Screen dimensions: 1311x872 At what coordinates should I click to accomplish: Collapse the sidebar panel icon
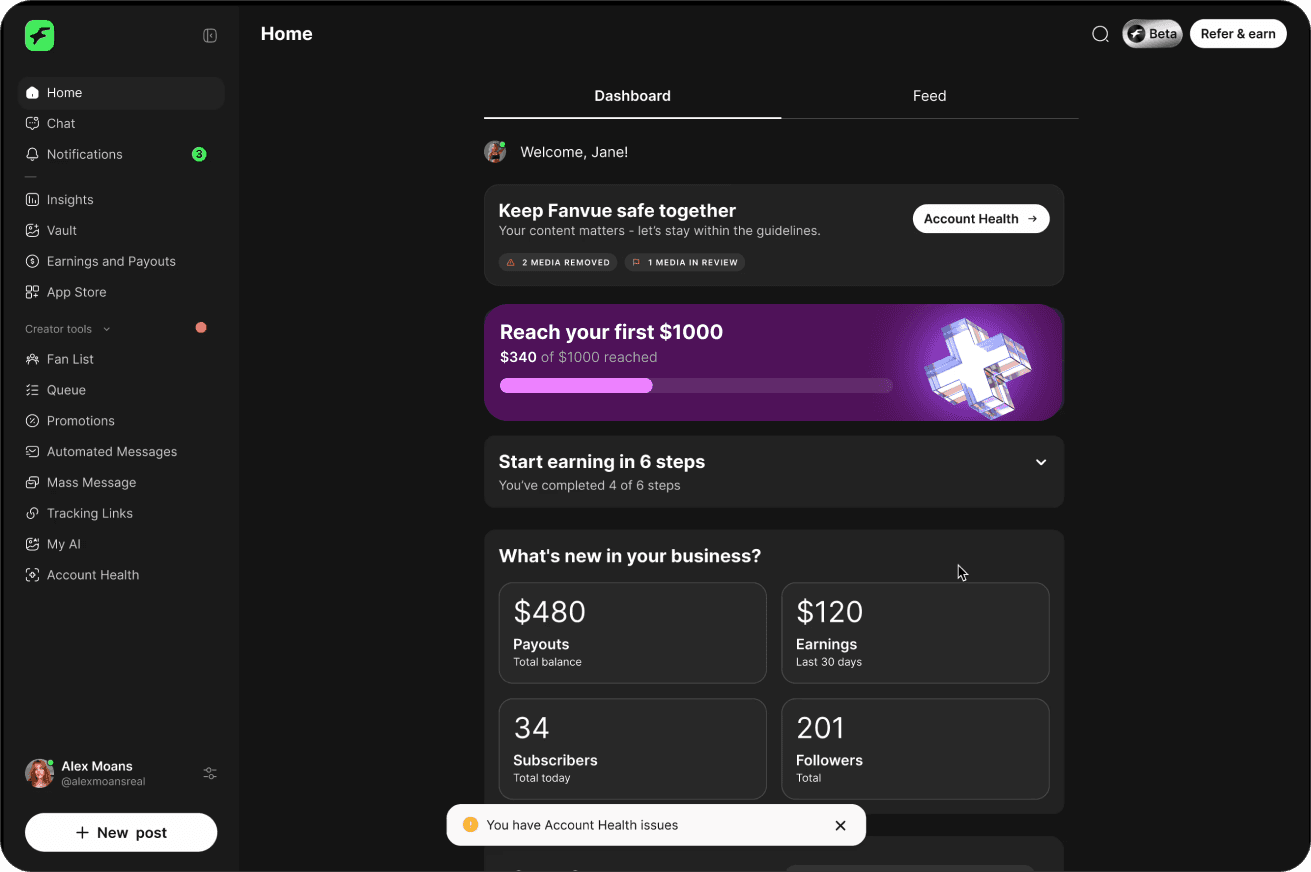point(210,36)
